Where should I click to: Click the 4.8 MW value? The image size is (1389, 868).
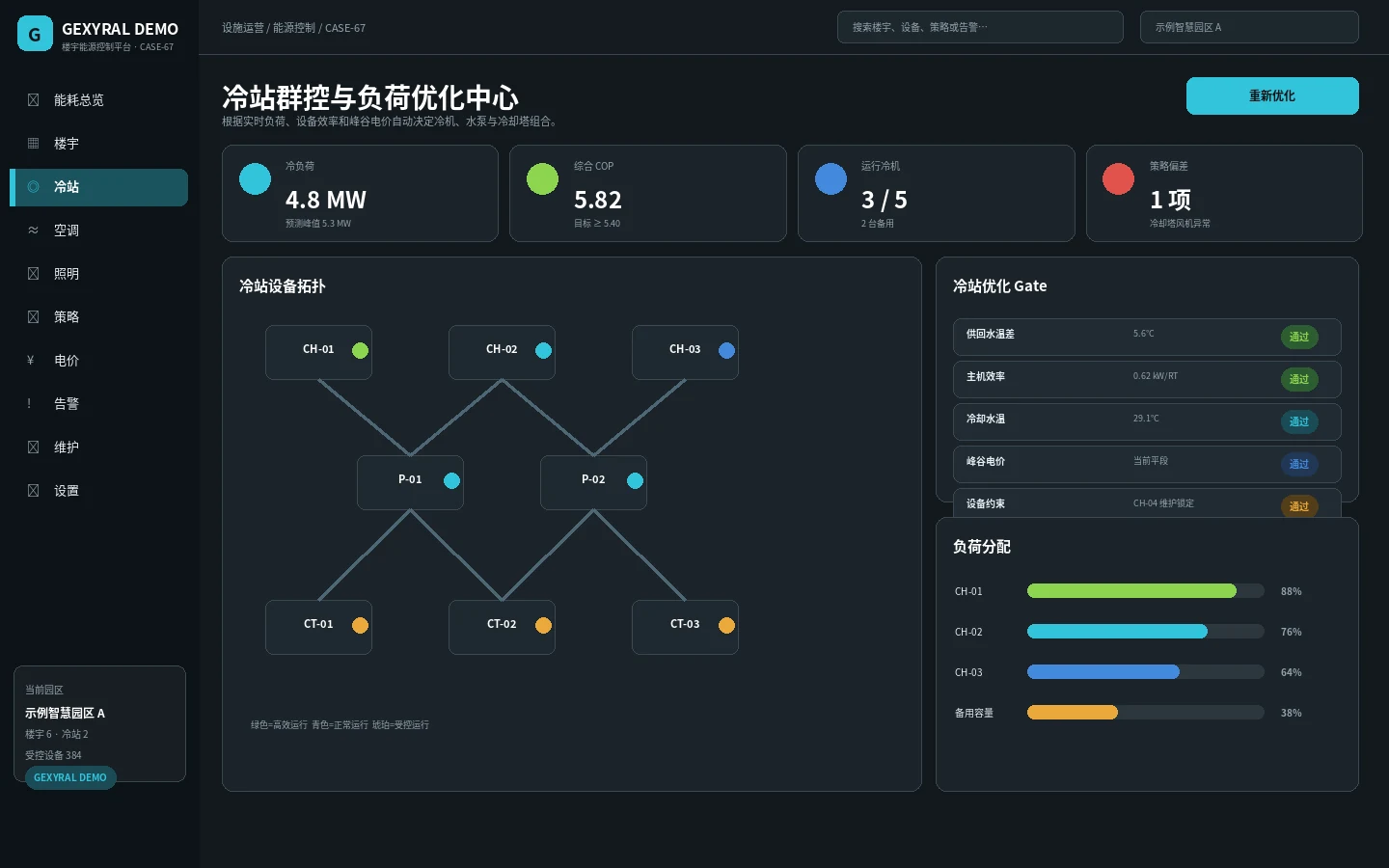pyautogui.click(x=326, y=200)
